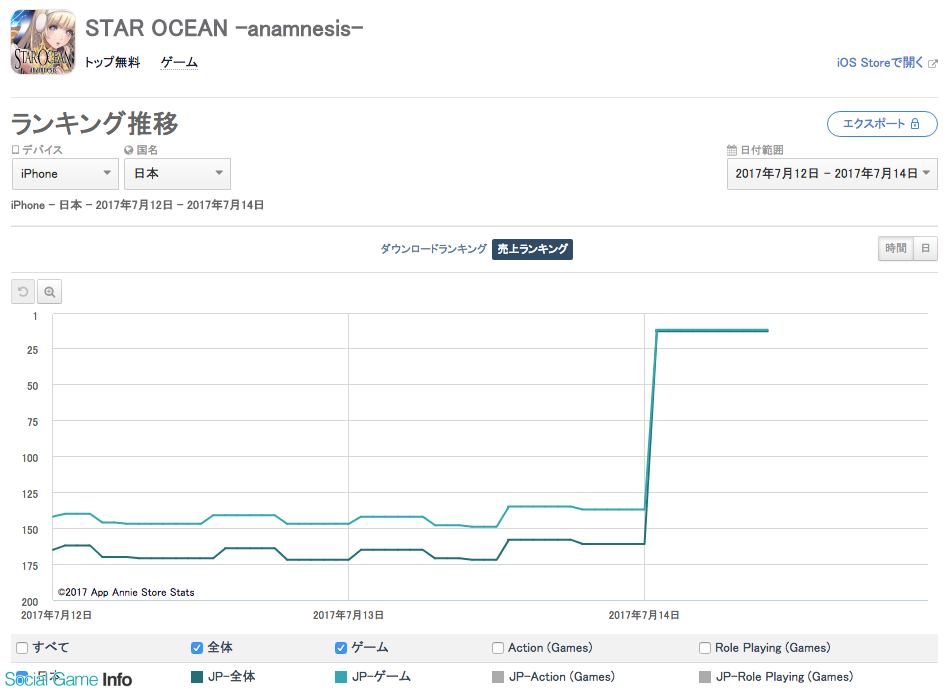Image resolution: width=947 pixels, height=692 pixels.
Task: Click the external link icon beside iOS Store
Action: (x=933, y=63)
